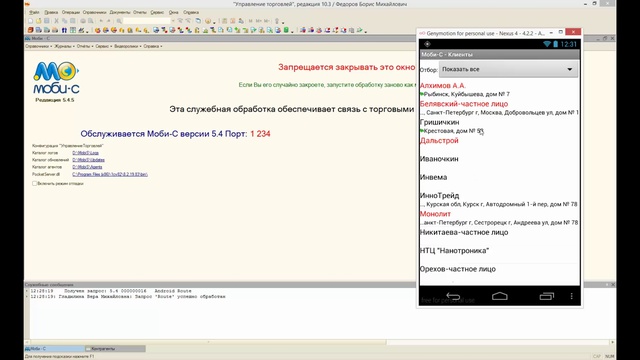Tap the Android overflow menu dots
Screen dimensions: 640x360
[x=571, y=296]
